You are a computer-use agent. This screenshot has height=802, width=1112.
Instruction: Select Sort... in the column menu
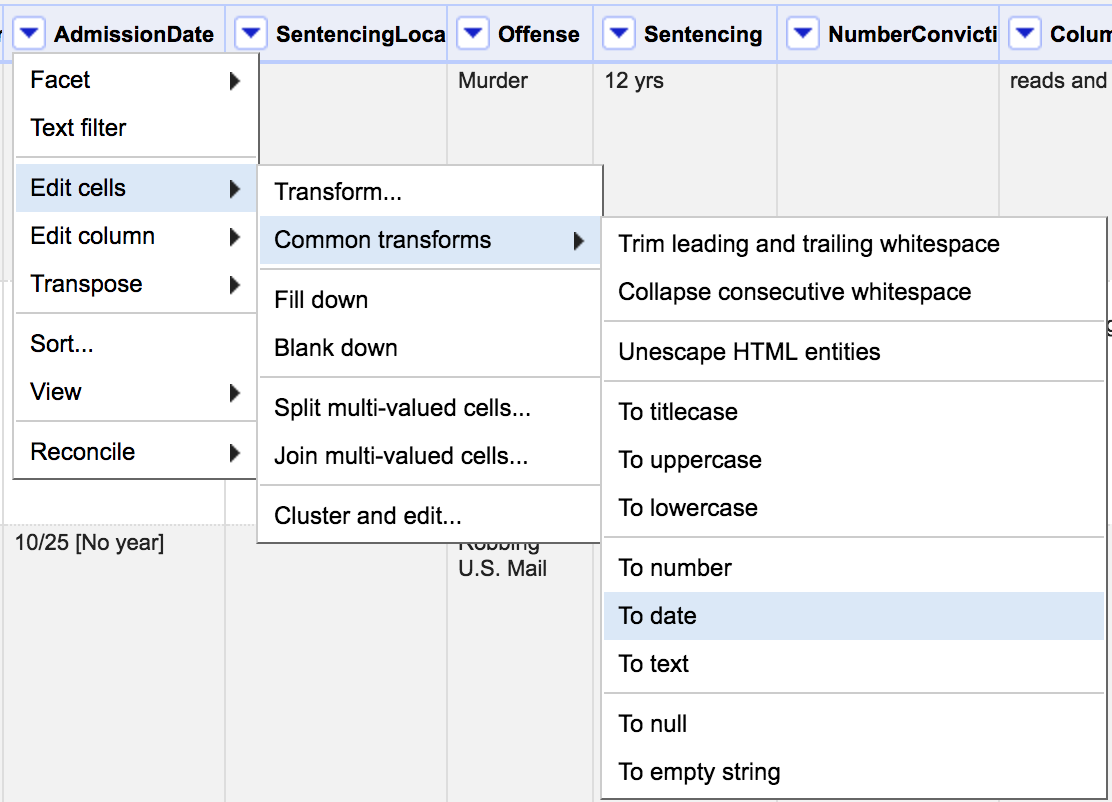coord(62,344)
